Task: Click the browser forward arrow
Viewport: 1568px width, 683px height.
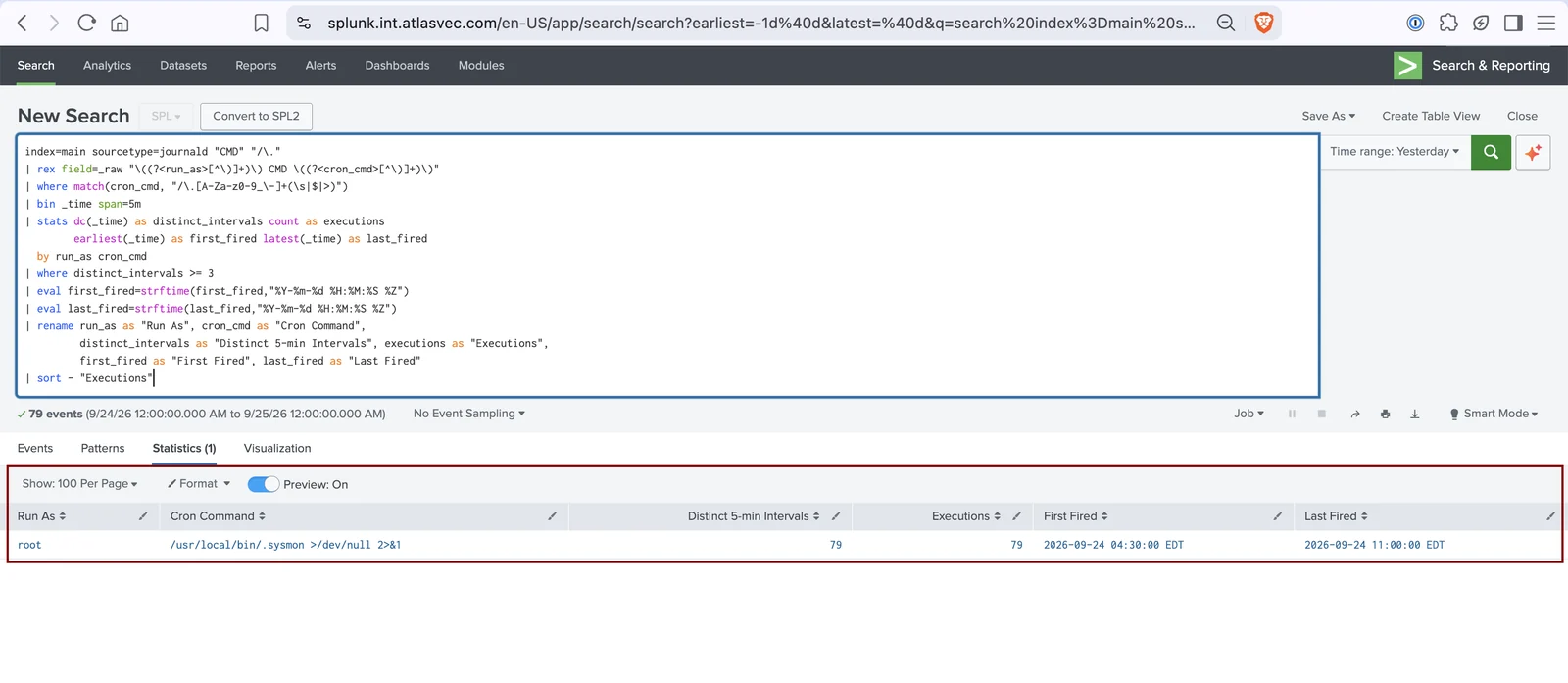Action: (54, 23)
